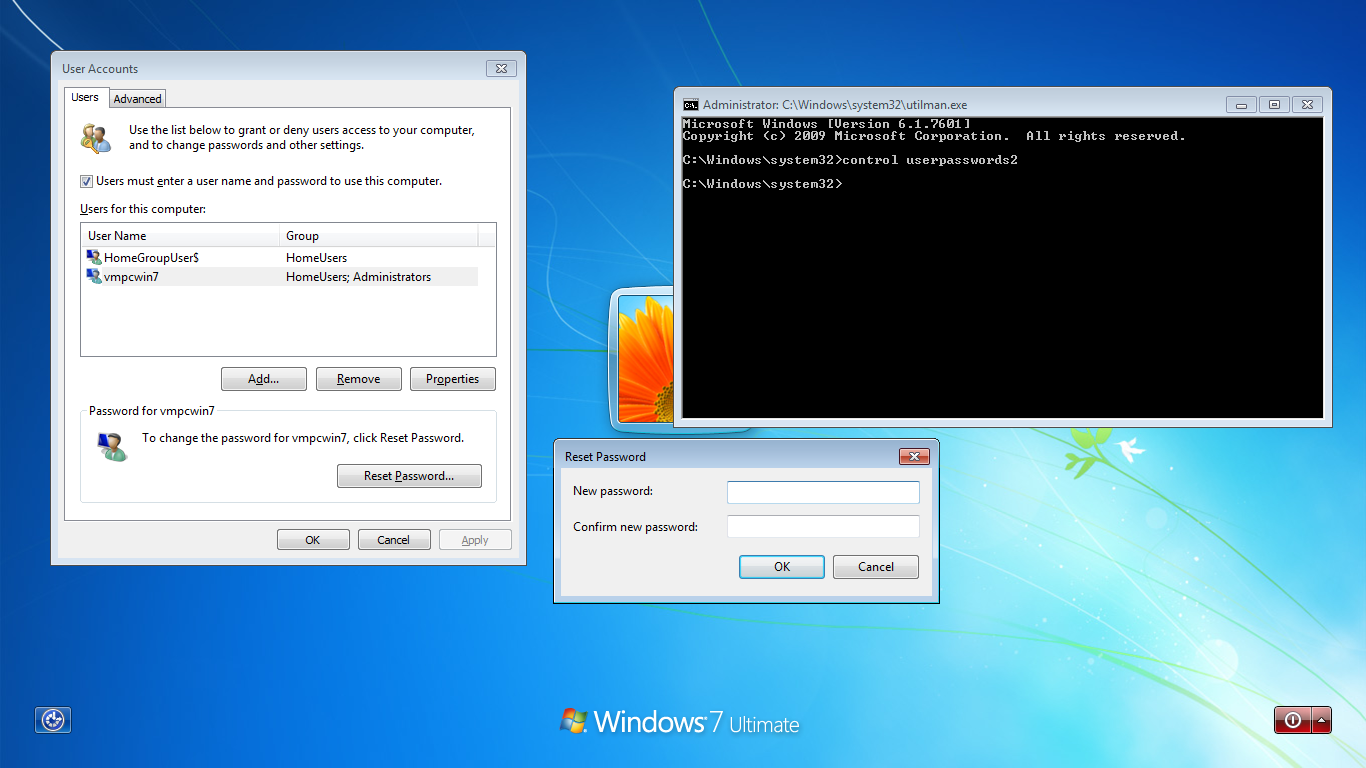1366x768 pixels.
Task: Click the Add... button
Action: (x=263, y=379)
